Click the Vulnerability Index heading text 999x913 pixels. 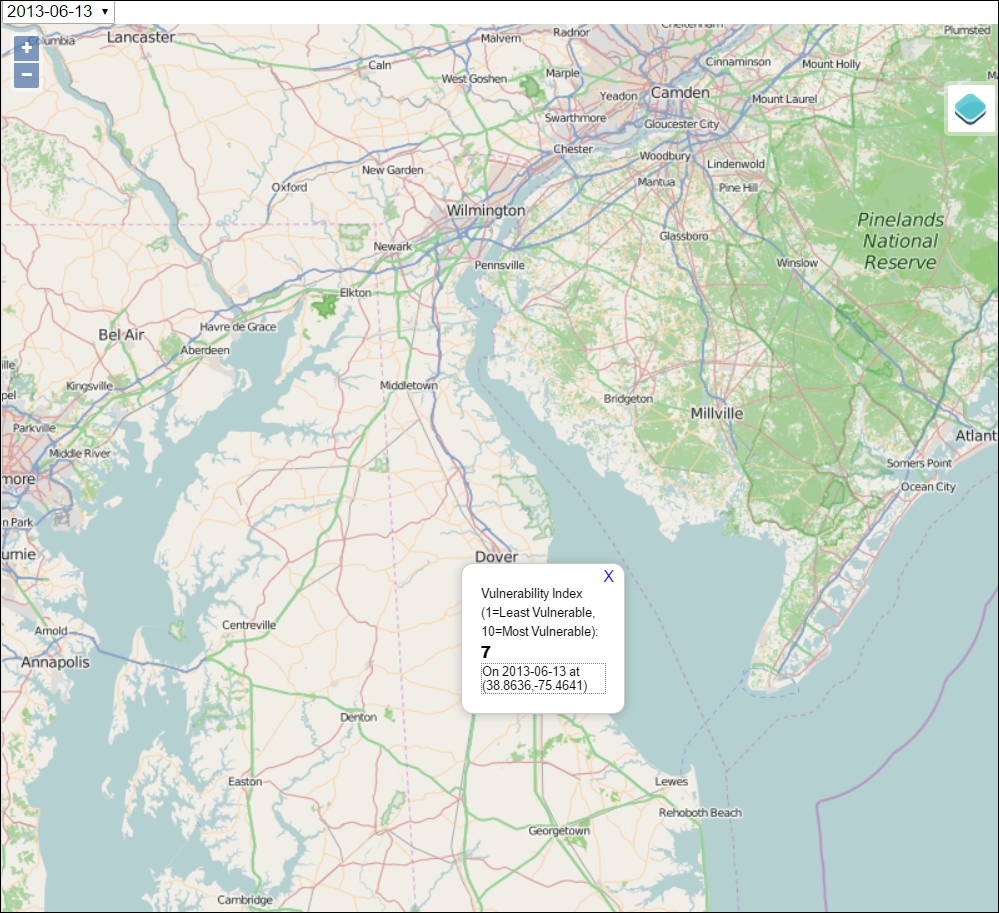(x=531, y=594)
